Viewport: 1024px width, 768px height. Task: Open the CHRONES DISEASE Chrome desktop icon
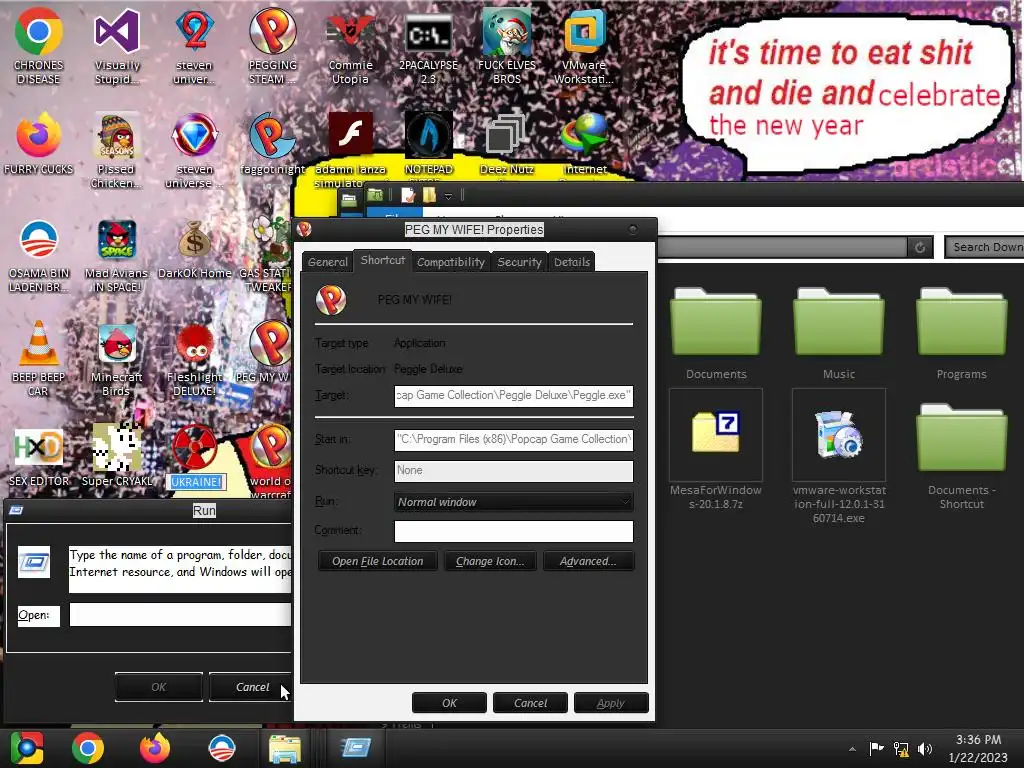coord(38,46)
